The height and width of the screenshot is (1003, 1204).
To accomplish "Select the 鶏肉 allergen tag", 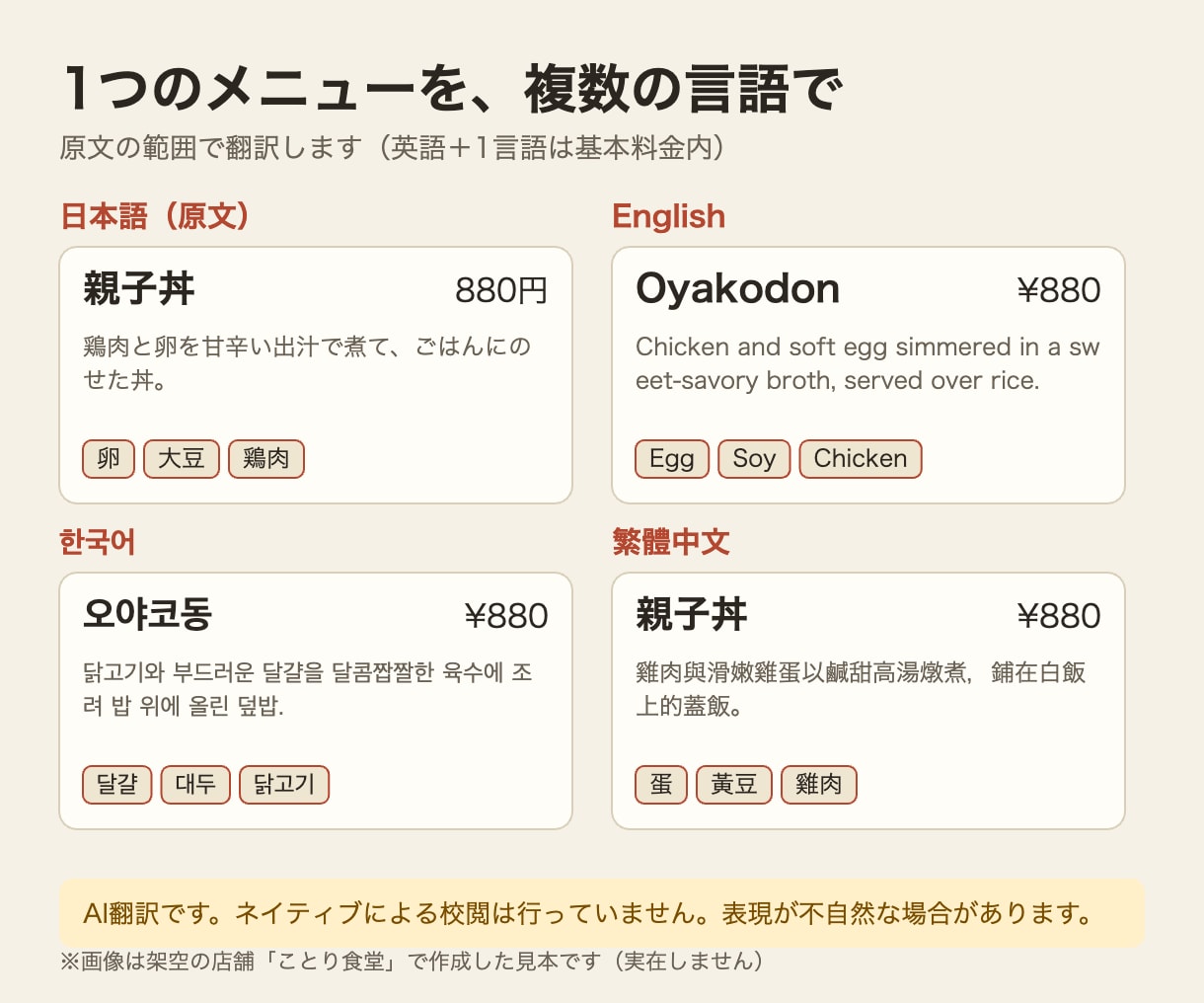I will coord(266,459).
